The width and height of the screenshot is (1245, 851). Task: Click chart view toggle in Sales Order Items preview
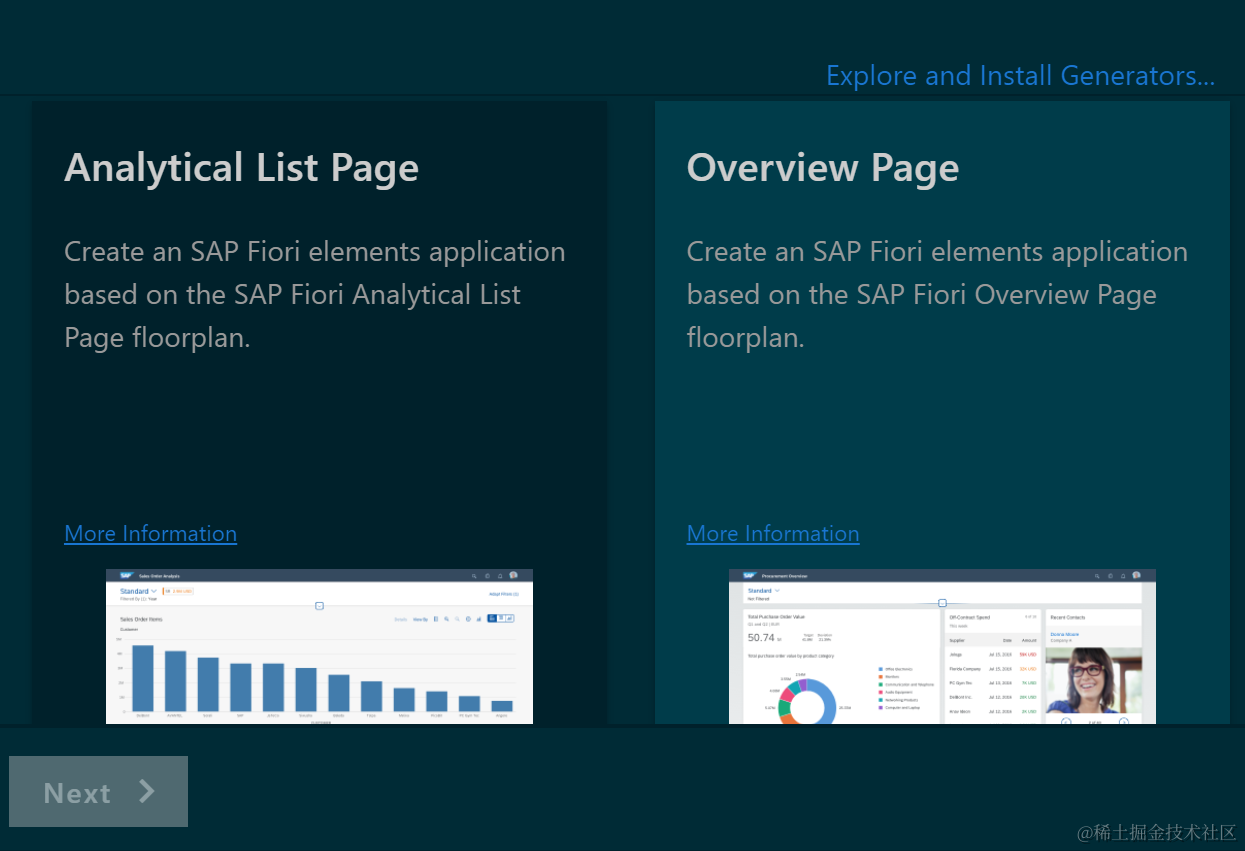coord(493,619)
